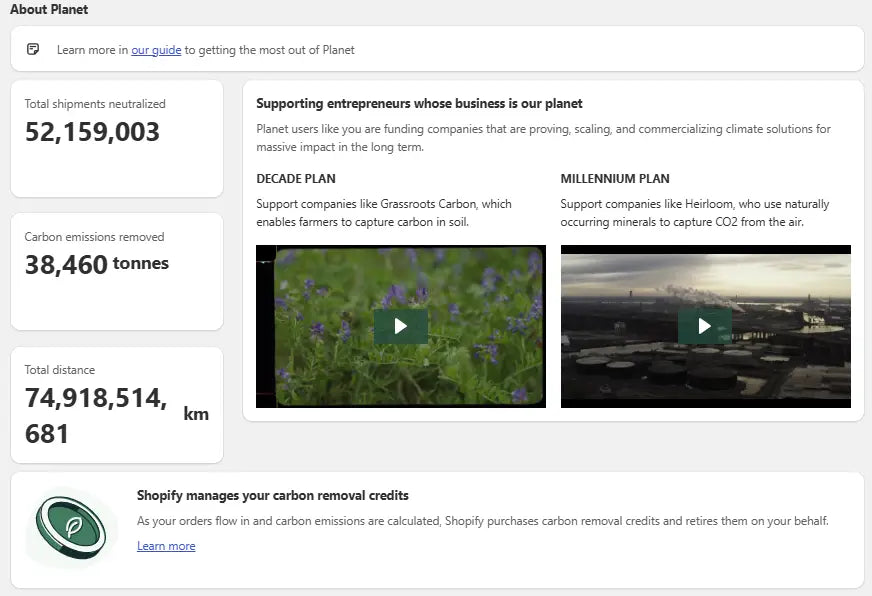Viewport: 872px width, 596px height.
Task: Click the Shopify manages your carbon removal credits title
Action: point(272,495)
